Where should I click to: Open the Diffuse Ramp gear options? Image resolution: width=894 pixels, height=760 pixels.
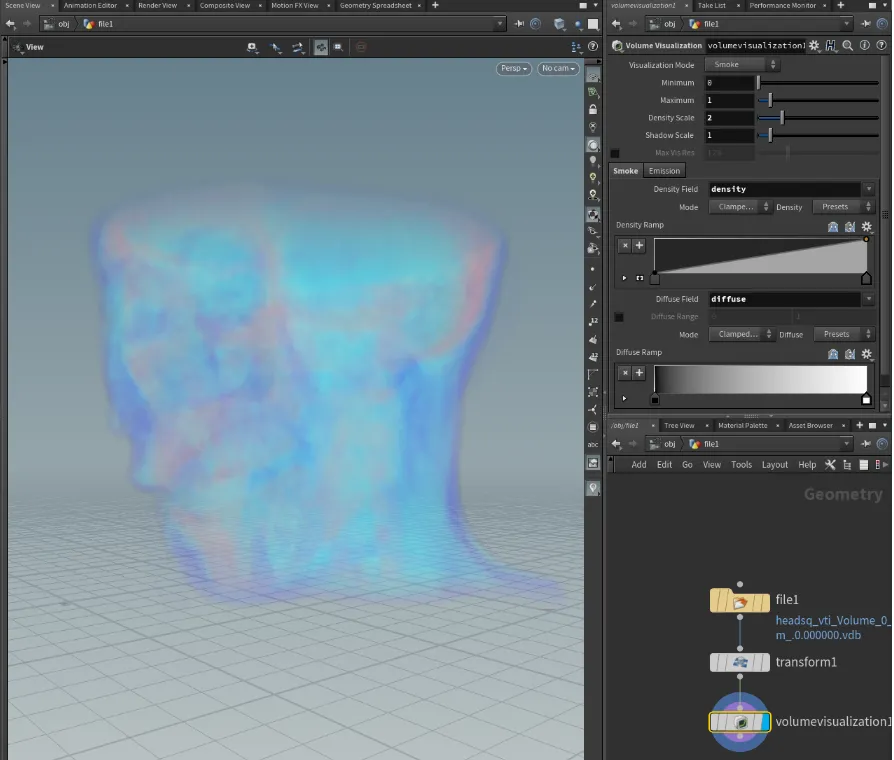pos(867,354)
